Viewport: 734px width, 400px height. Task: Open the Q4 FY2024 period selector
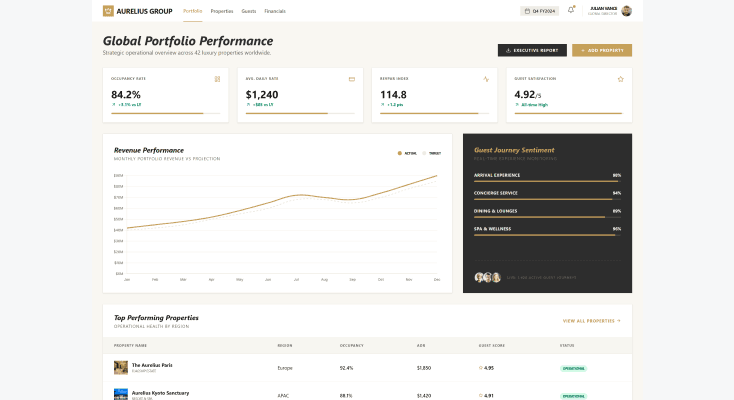pyautogui.click(x=539, y=11)
